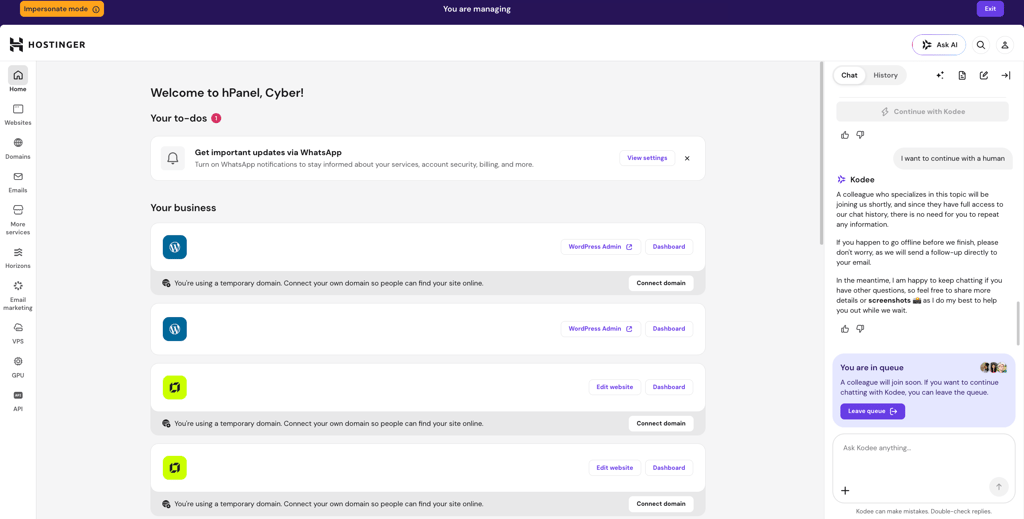This screenshot has width=1024, height=519.
Task: Open Emails in the sidebar
Action: pyautogui.click(x=18, y=182)
